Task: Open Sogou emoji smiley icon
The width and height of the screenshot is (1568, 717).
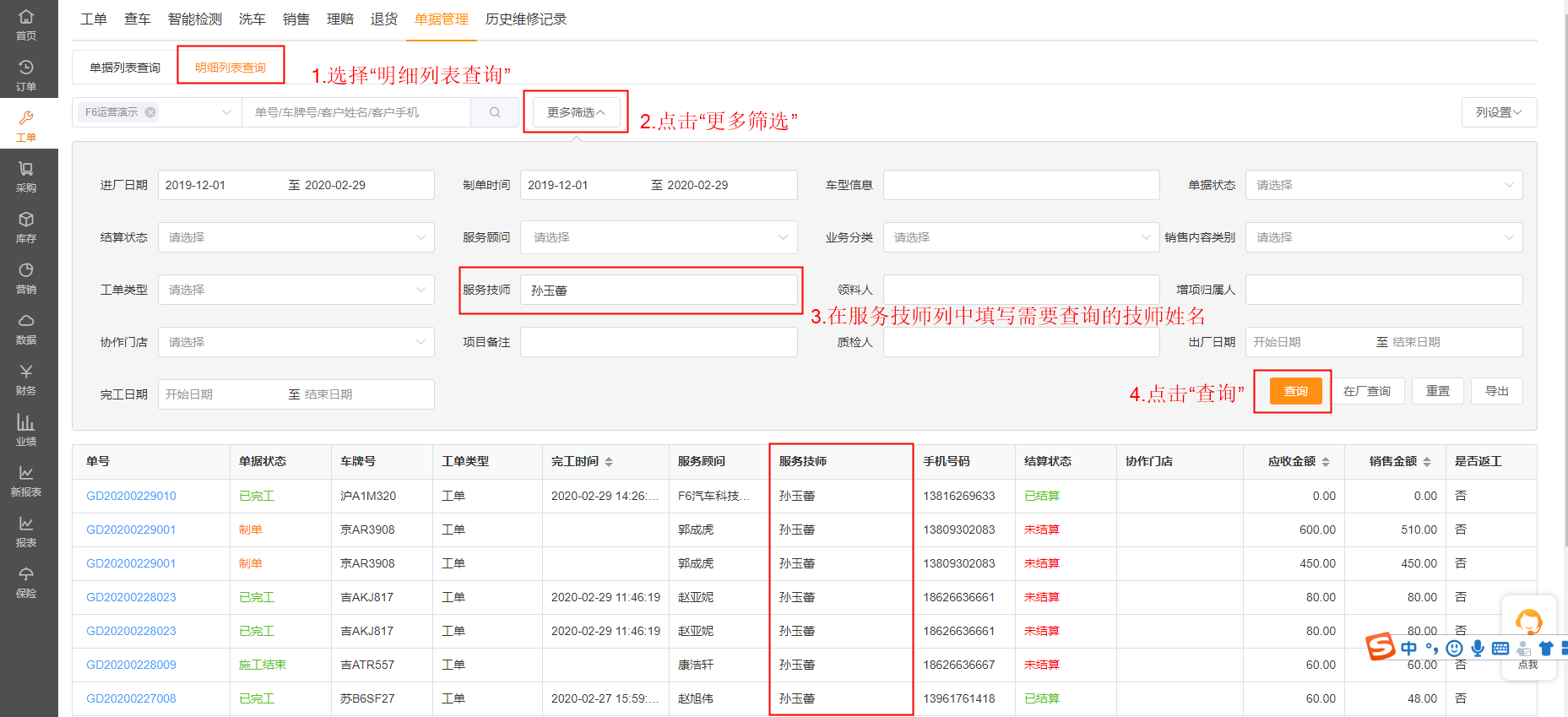Action: click(x=1454, y=649)
